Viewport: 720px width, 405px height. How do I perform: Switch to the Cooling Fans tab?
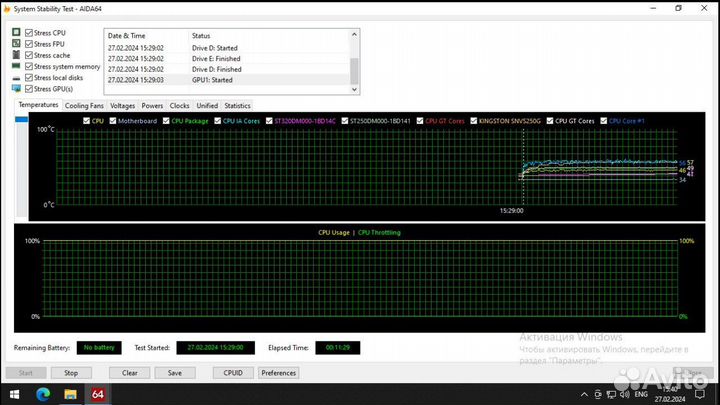point(84,106)
